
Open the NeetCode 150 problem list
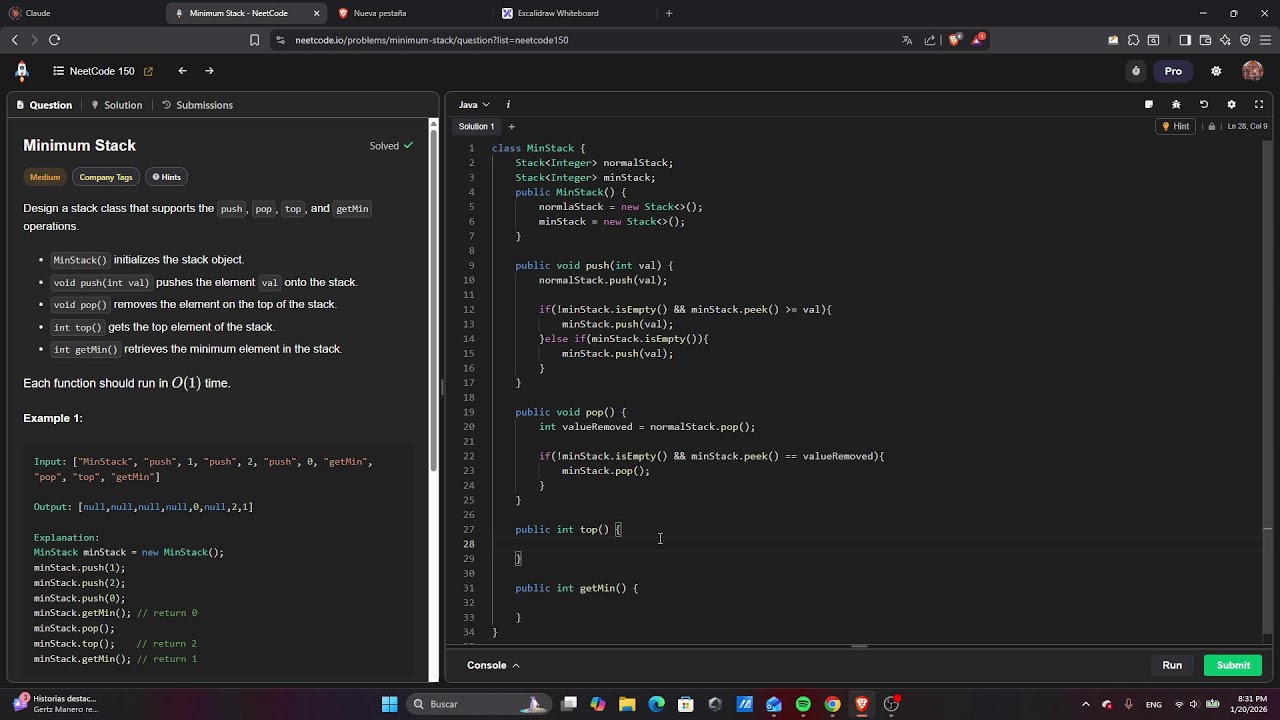tap(94, 71)
